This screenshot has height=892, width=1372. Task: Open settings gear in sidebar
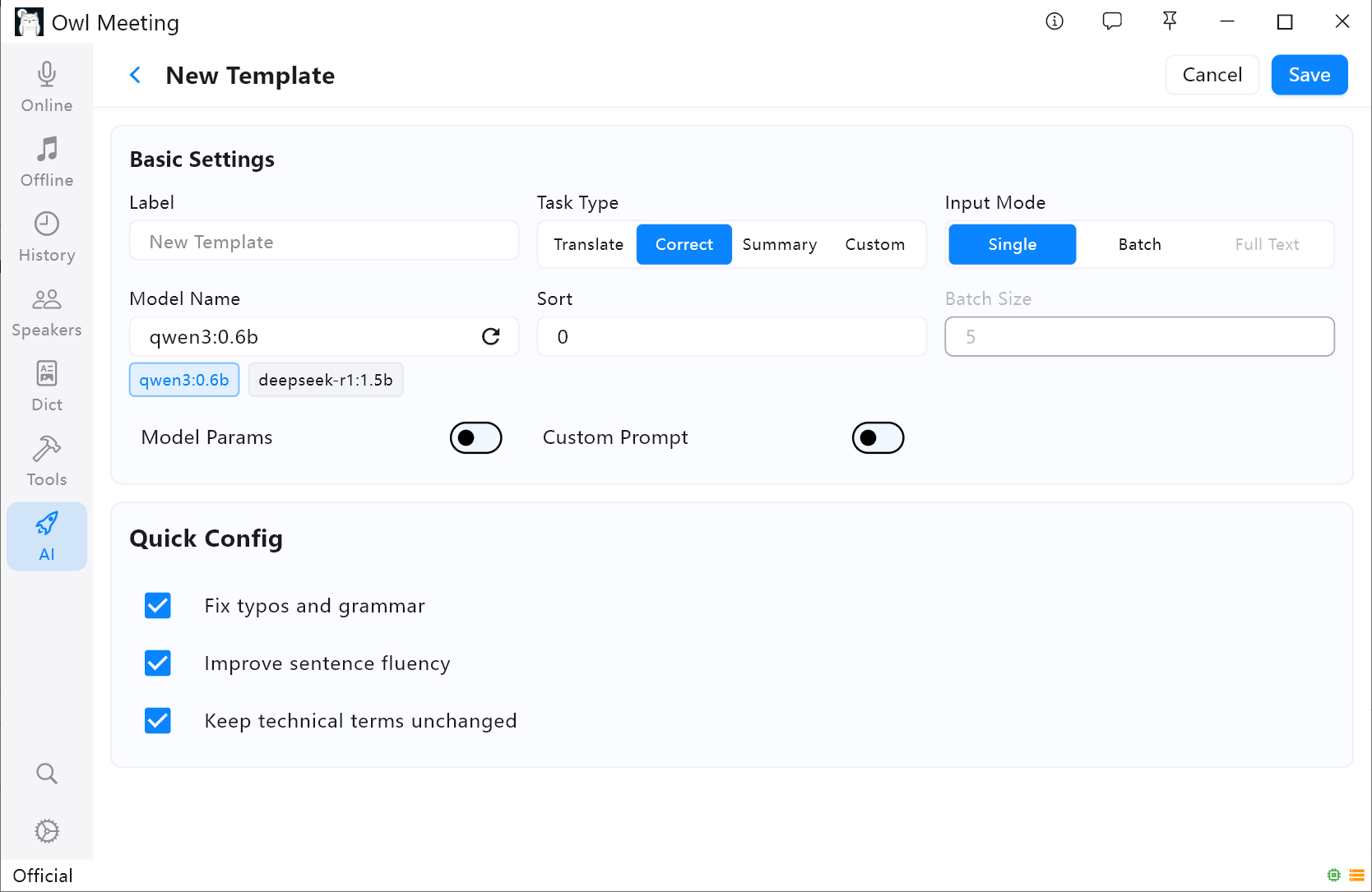click(47, 831)
